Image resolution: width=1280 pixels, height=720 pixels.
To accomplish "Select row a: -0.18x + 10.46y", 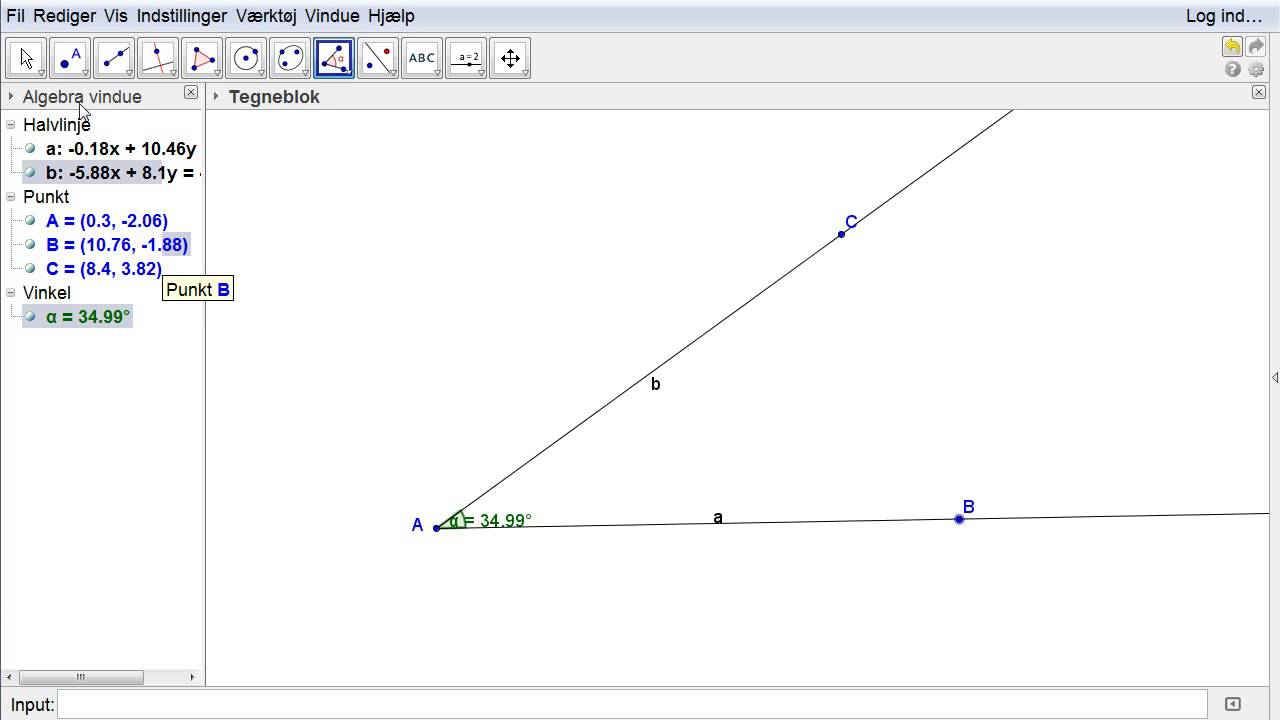I will 121,149.
